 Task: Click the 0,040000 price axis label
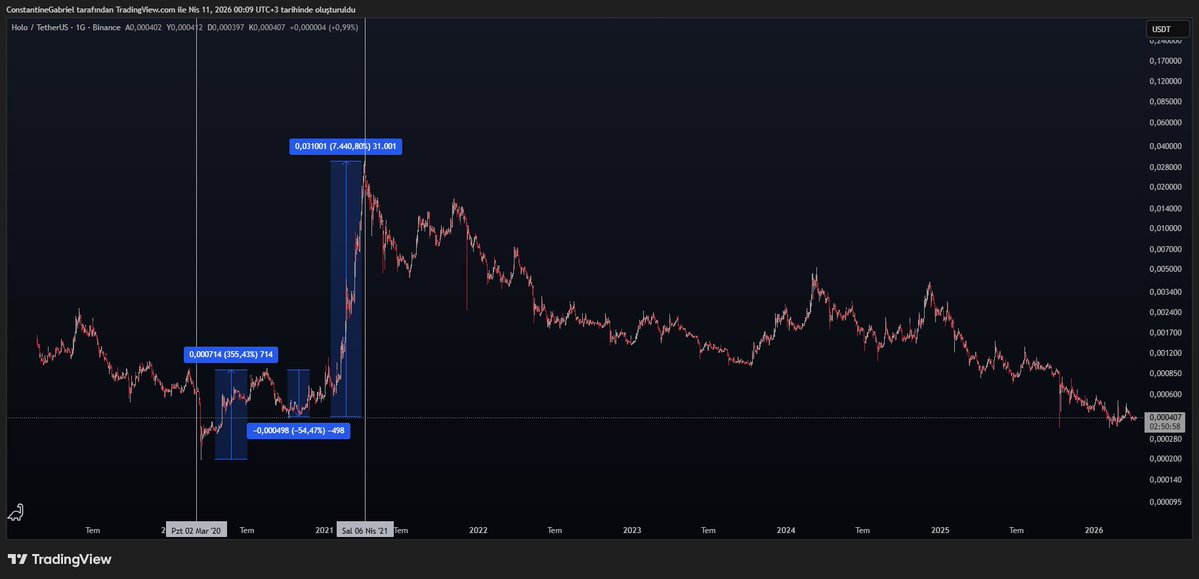(x=1167, y=146)
